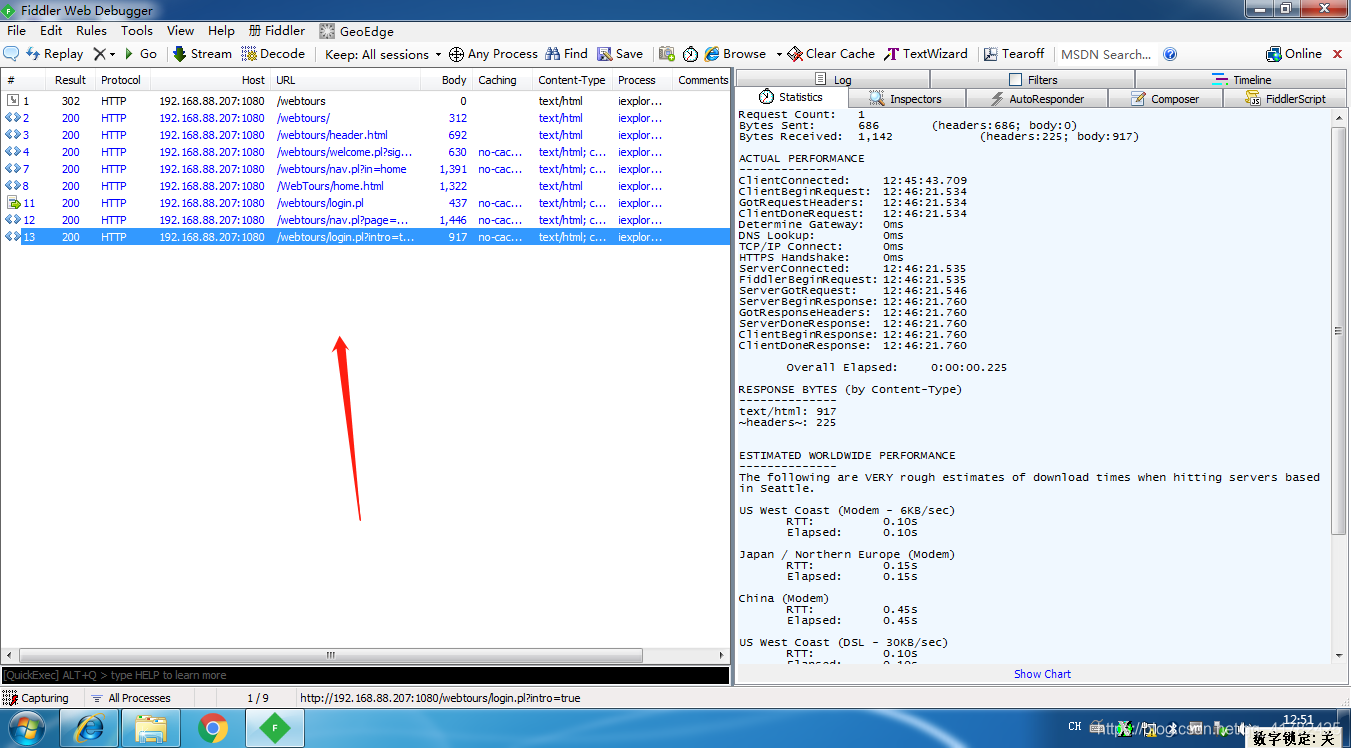Open the AutoResponder tab
The image size is (1351, 748).
tap(1037, 99)
